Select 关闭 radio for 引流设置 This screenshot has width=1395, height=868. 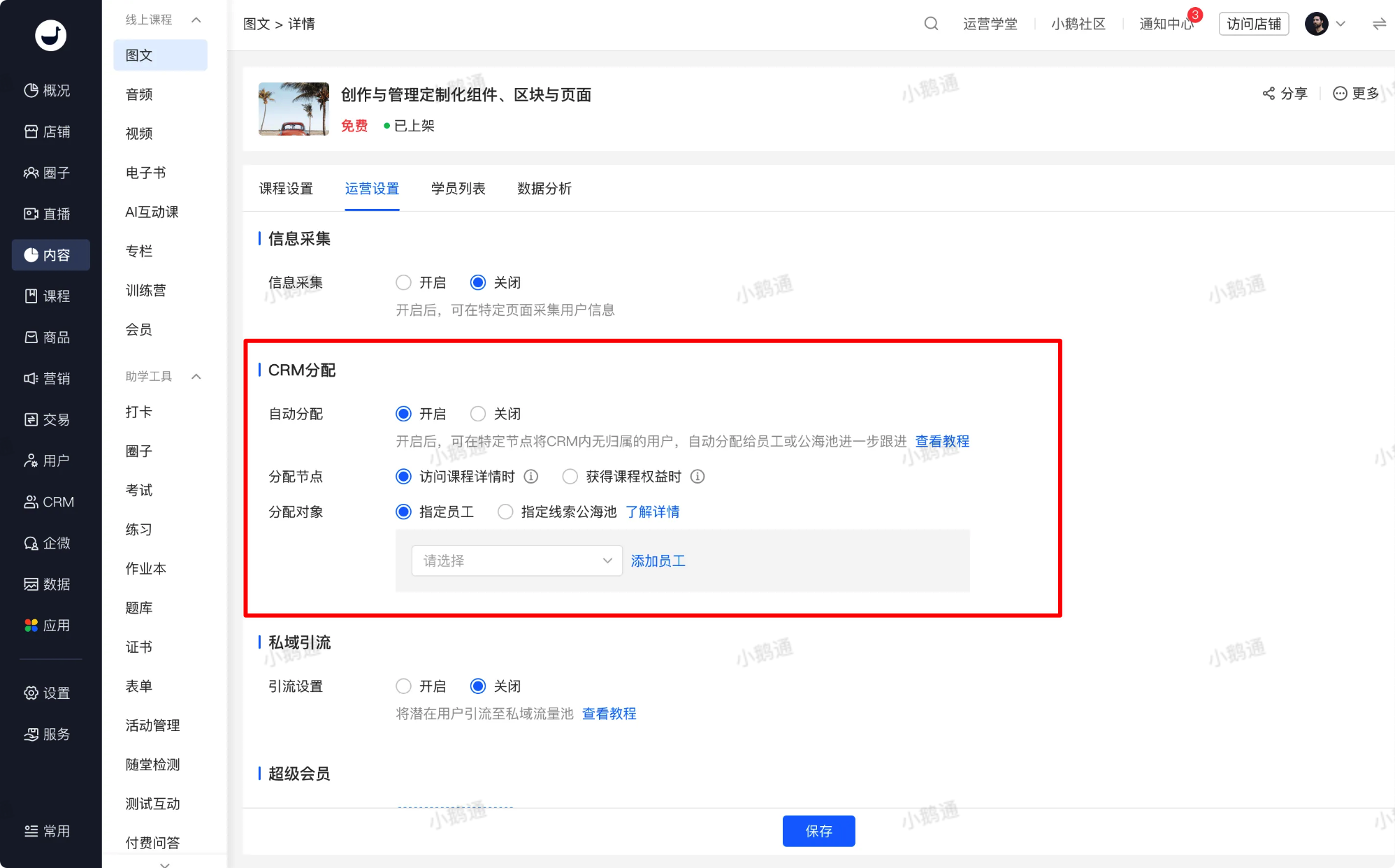click(x=478, y=686)
